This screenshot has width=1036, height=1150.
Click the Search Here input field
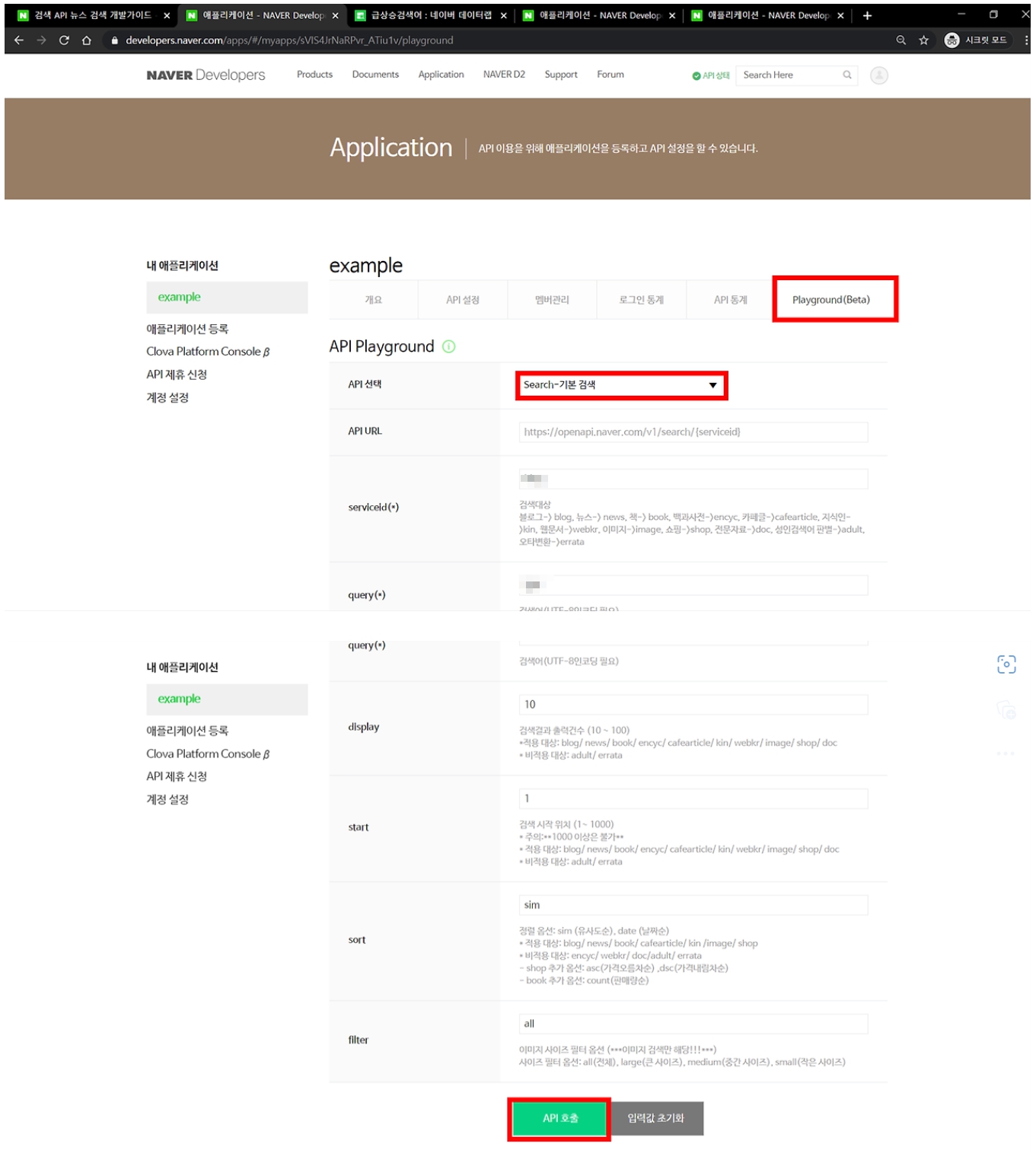pos(789,75)
